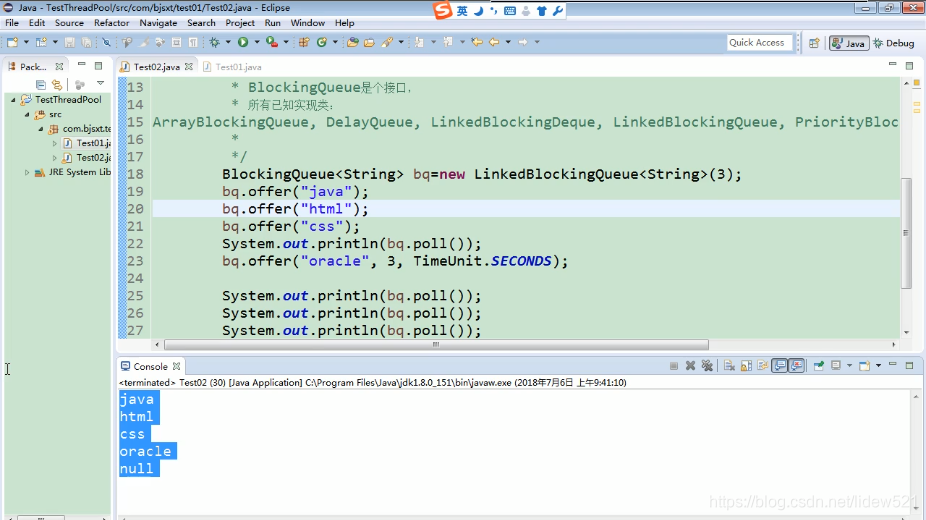Minimize the Package Explorer view

81,64
